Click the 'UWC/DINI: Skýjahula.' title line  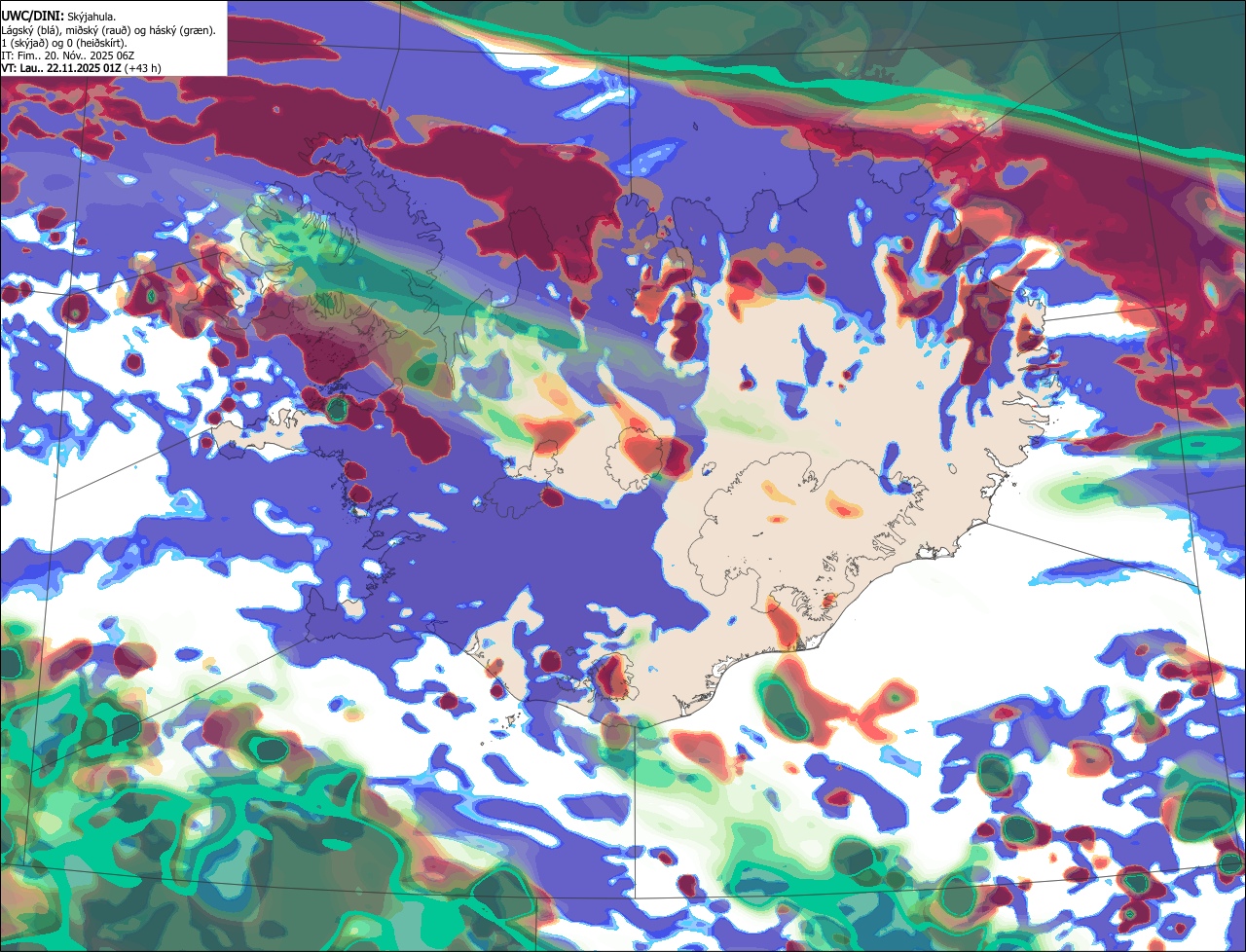click(x=59, y=17)
